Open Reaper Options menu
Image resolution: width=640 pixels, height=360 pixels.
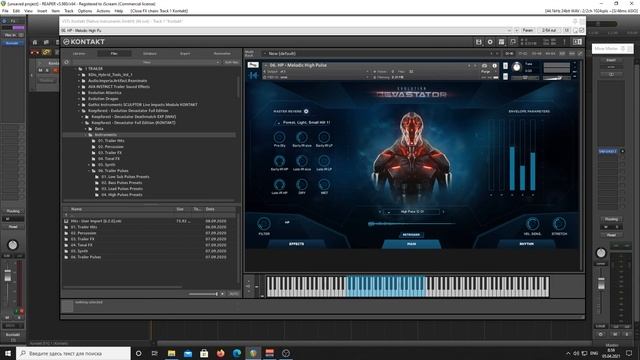[85, 11]
